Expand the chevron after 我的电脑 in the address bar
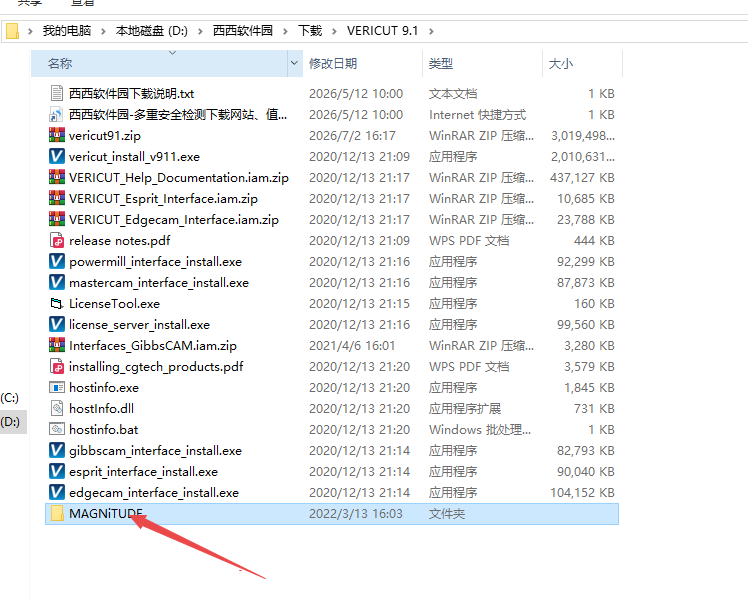This screenshot has height=600, width=748. click(x=103, y=31)
